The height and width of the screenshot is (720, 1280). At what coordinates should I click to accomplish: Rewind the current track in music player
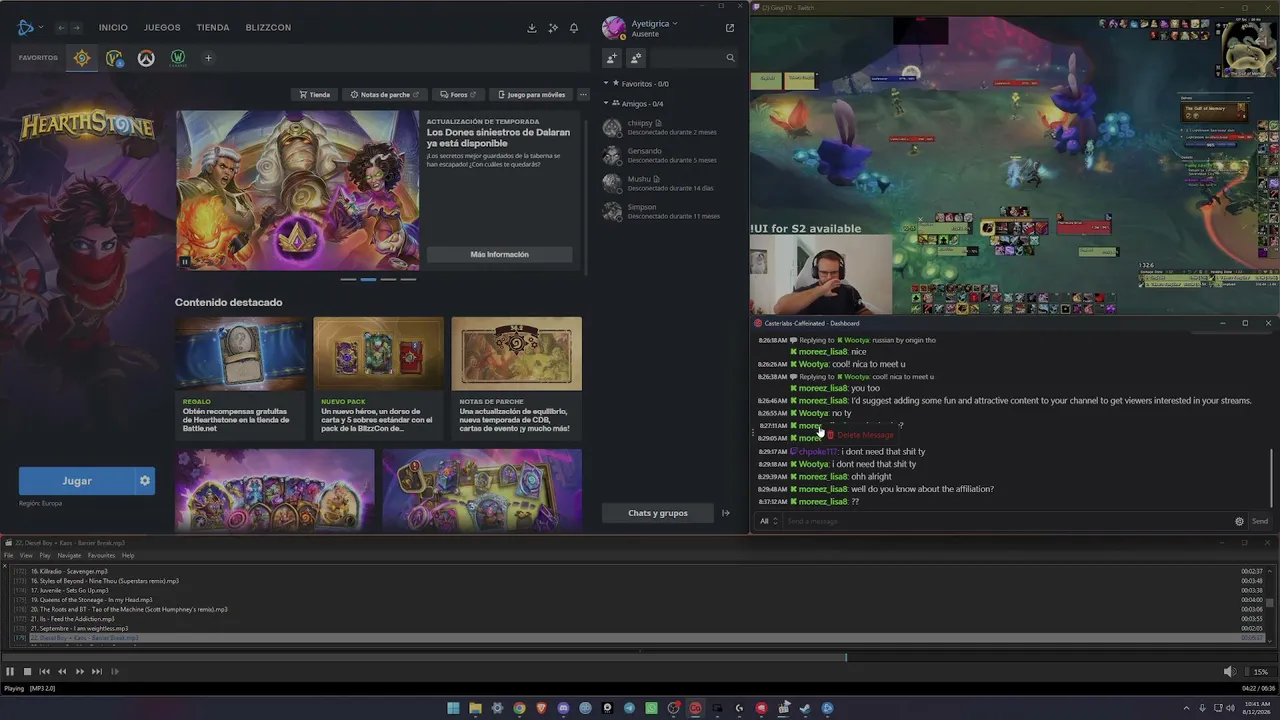point(62,672)
